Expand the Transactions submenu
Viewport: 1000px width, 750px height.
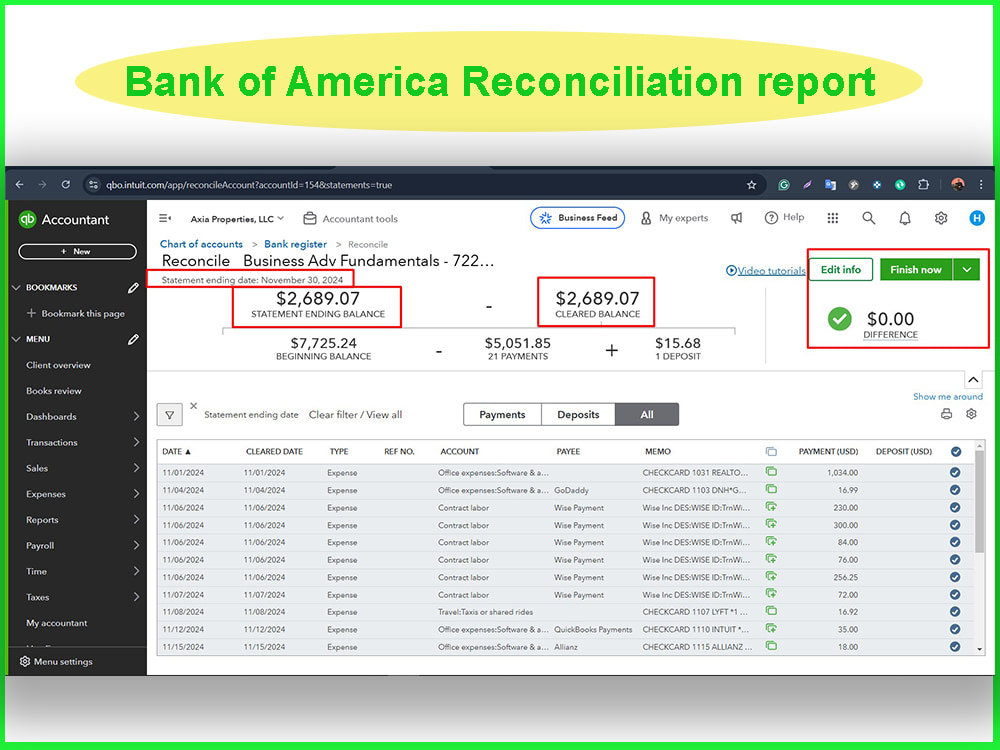click(x=136, y=442)
